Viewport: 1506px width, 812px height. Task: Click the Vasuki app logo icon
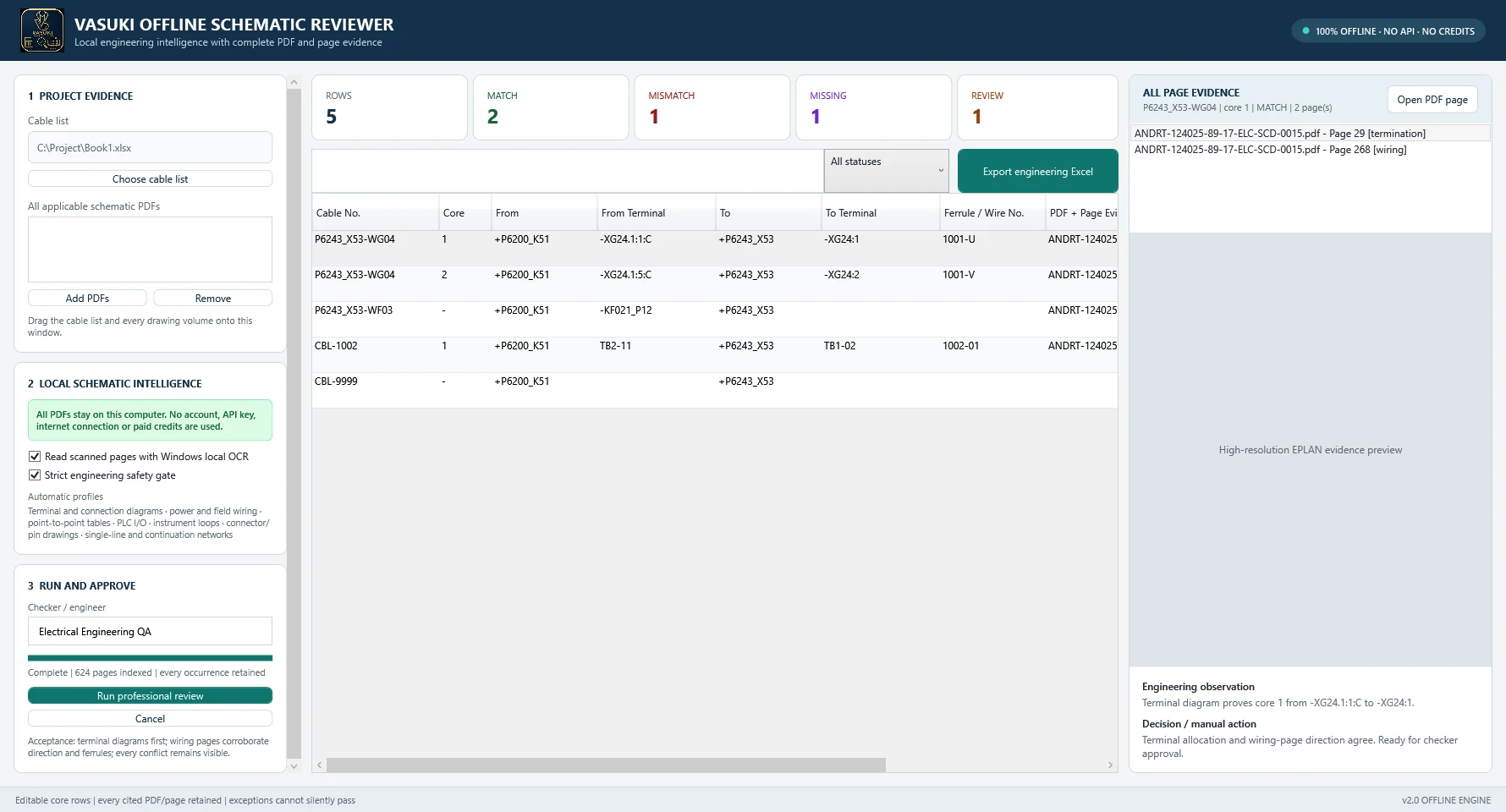pos(42,30)
